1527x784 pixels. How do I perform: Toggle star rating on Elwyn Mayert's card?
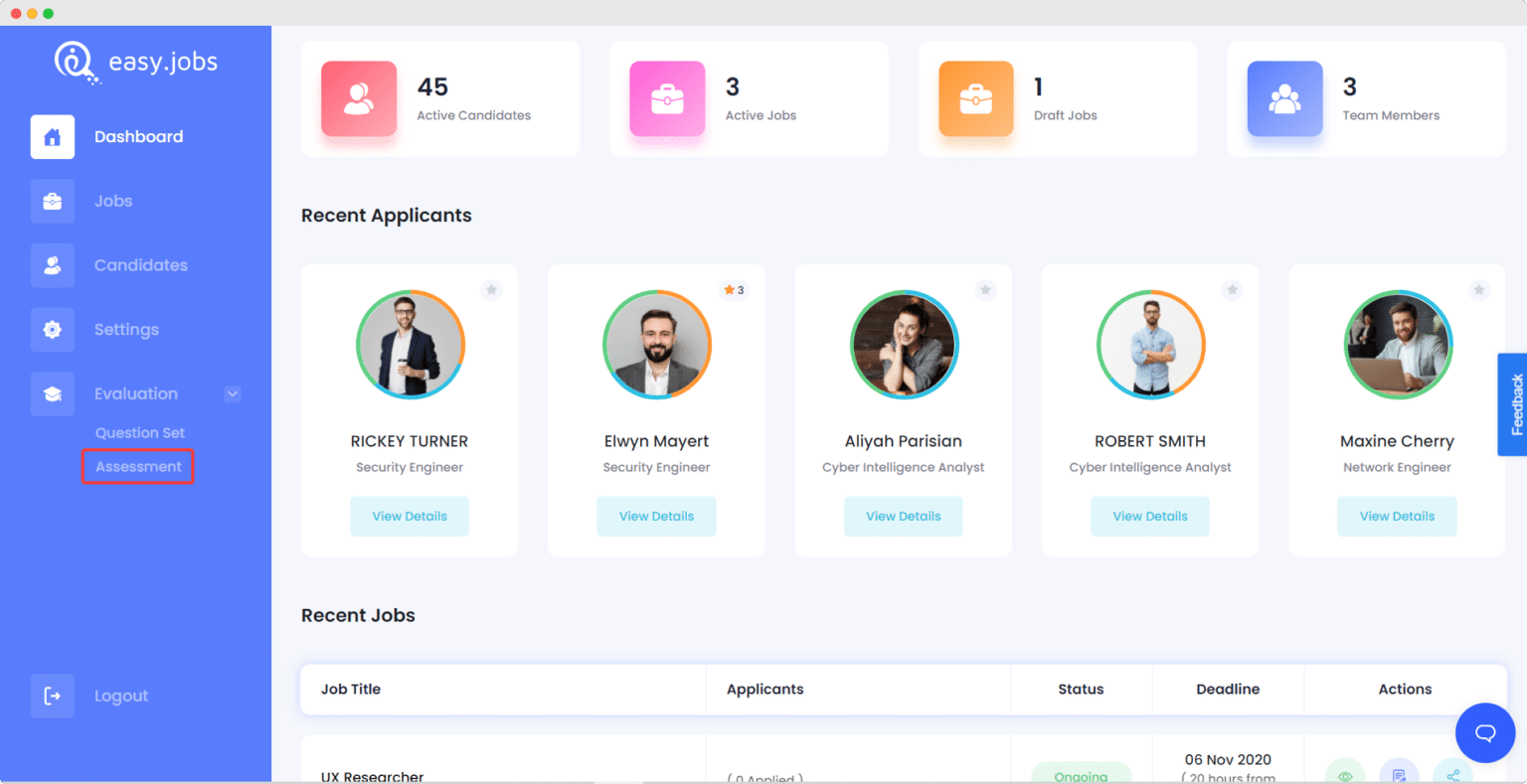tap(734, 290)
